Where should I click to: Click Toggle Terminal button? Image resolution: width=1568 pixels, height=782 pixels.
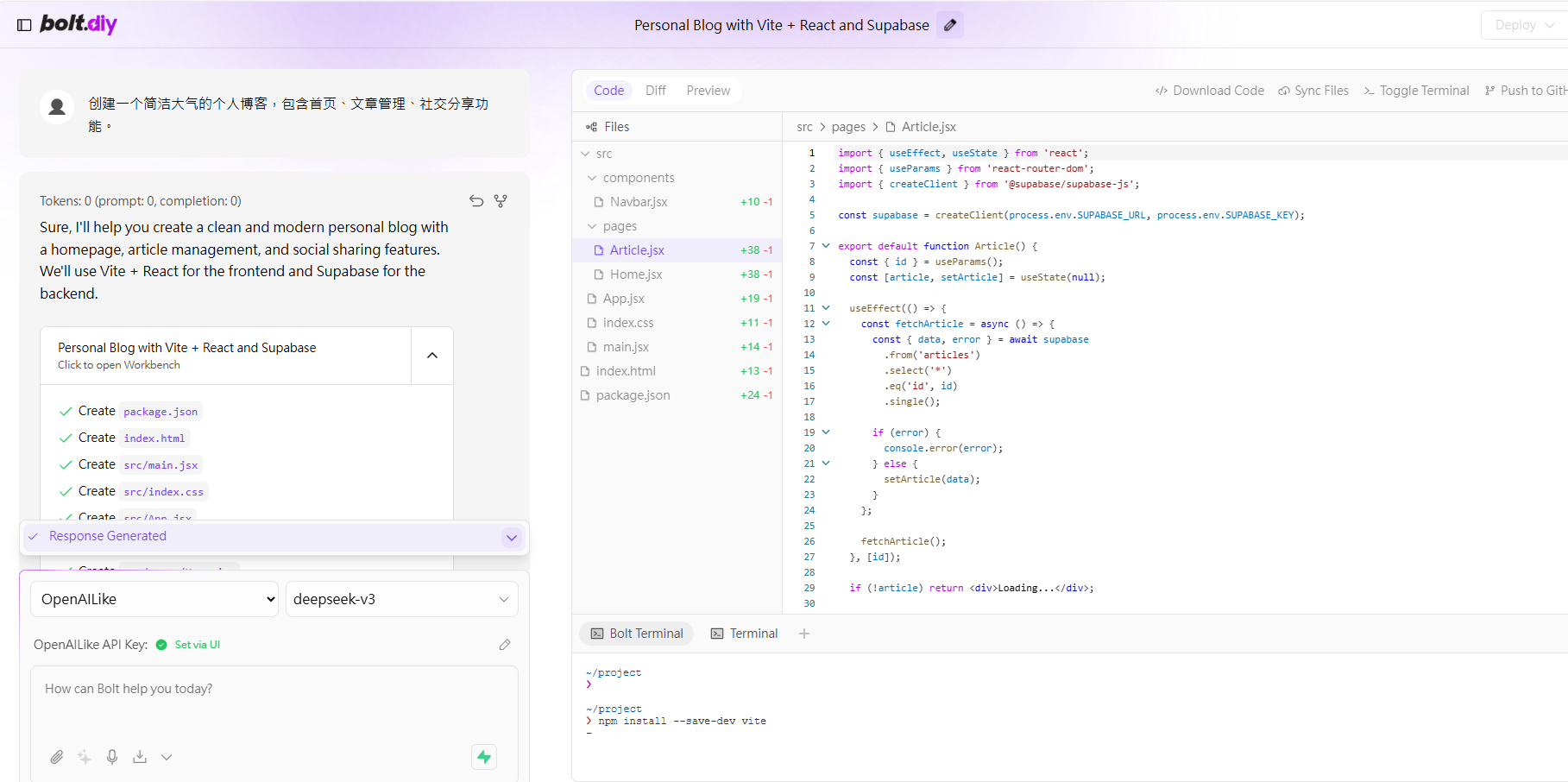1416,91
